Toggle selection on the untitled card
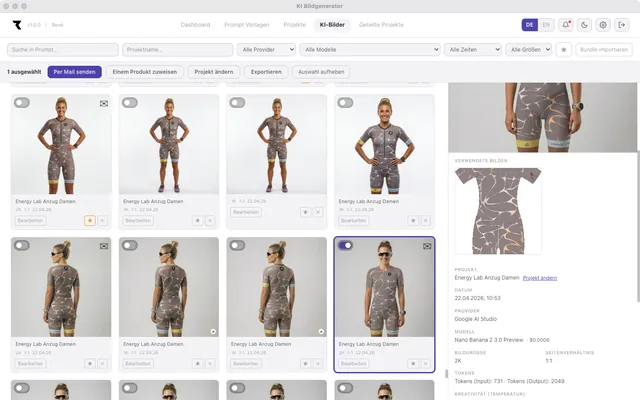The height and width of the screenshot is (400, 640). point(237,102)
